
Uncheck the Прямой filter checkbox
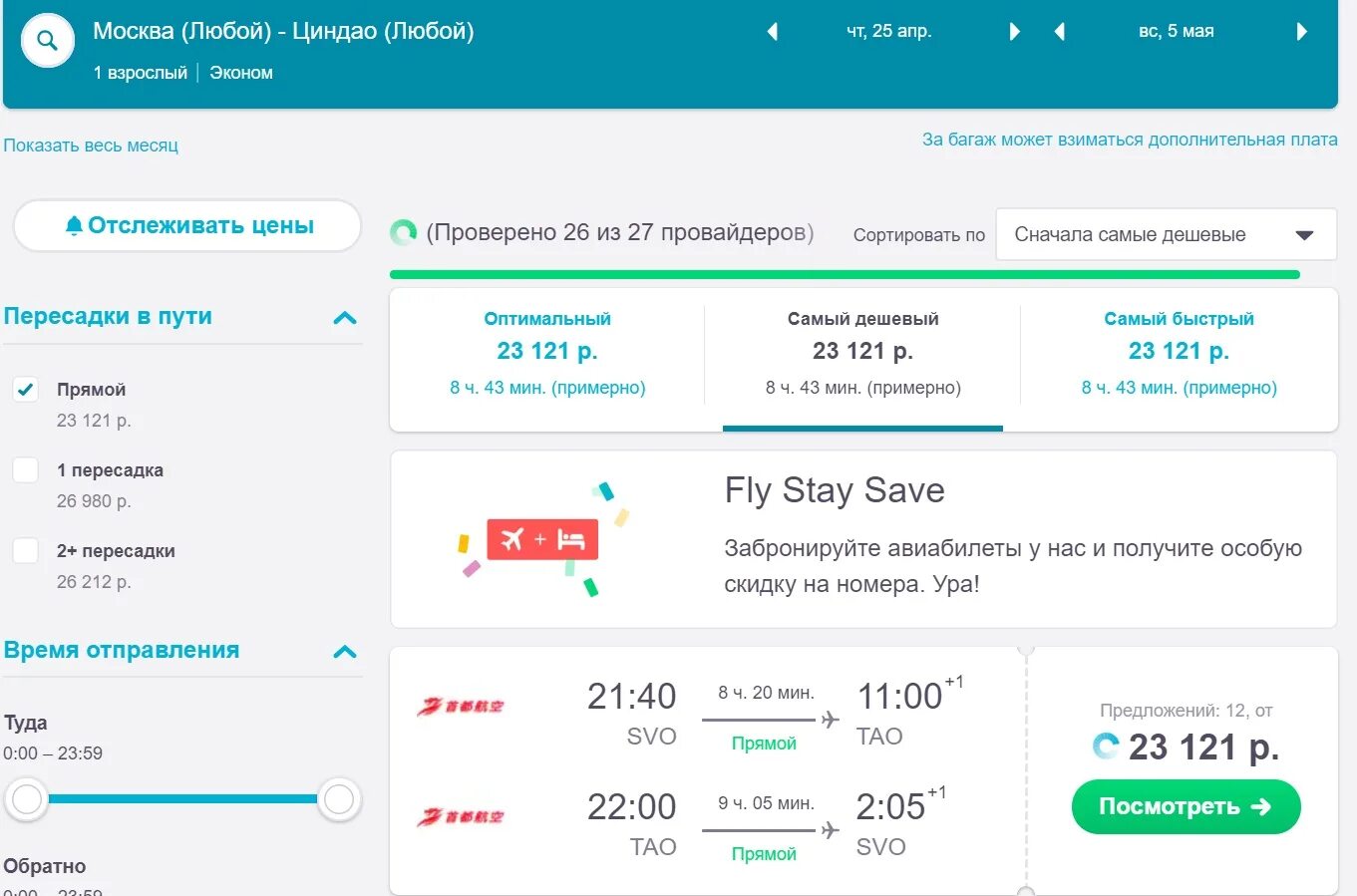point(26,390)
